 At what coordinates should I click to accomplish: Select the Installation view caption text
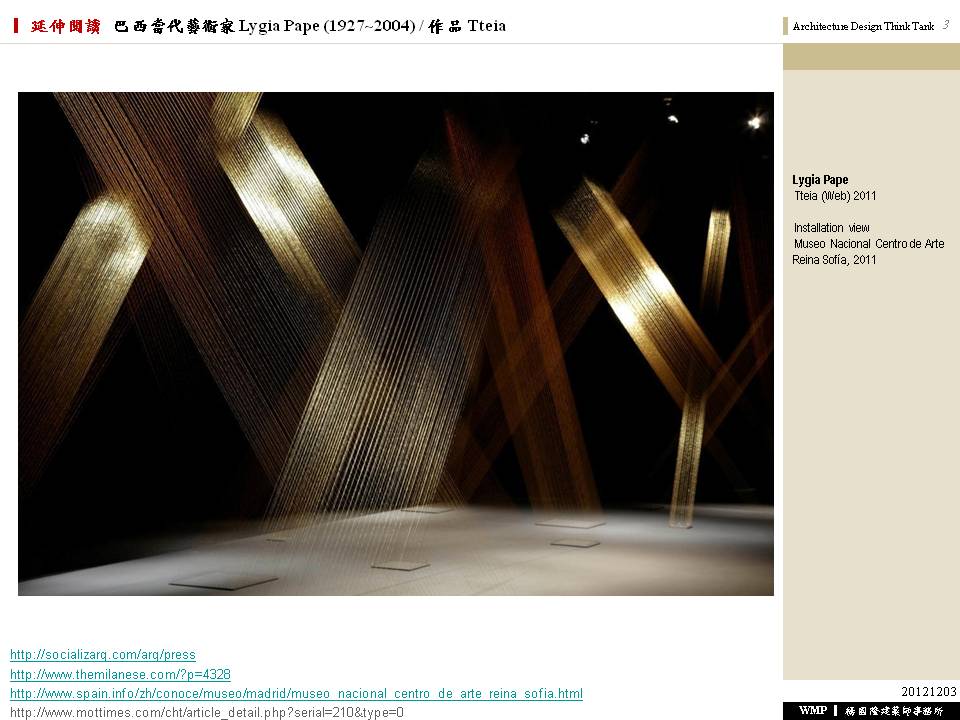click(831, 228)
